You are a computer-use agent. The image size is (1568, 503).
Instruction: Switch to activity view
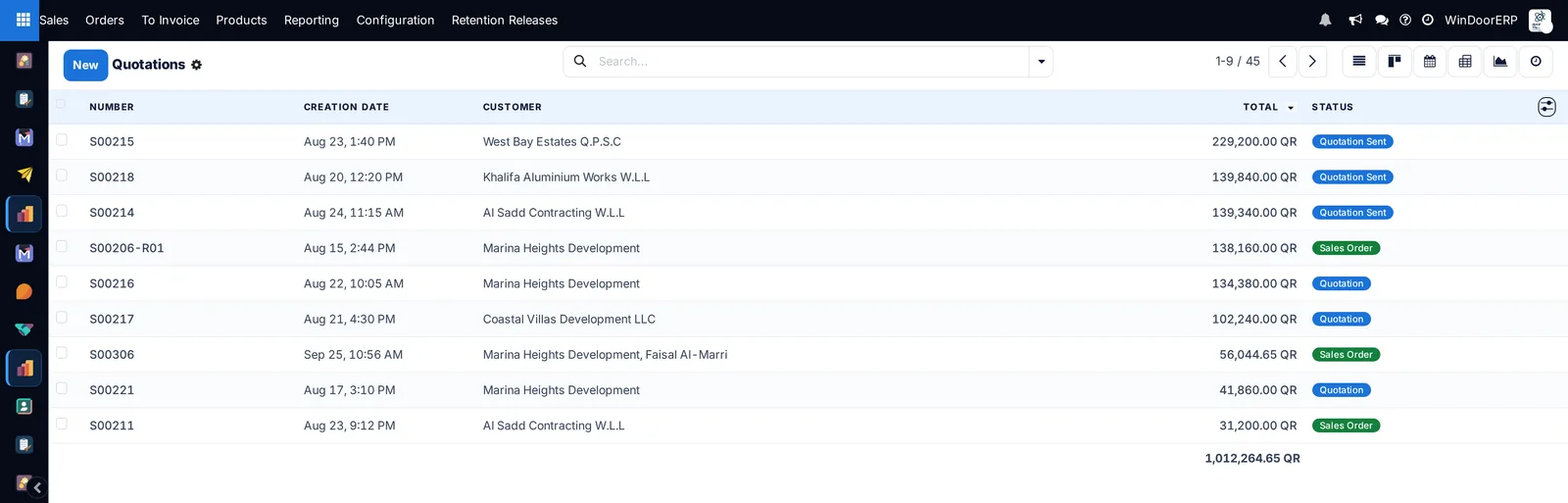coord(1536,61)
